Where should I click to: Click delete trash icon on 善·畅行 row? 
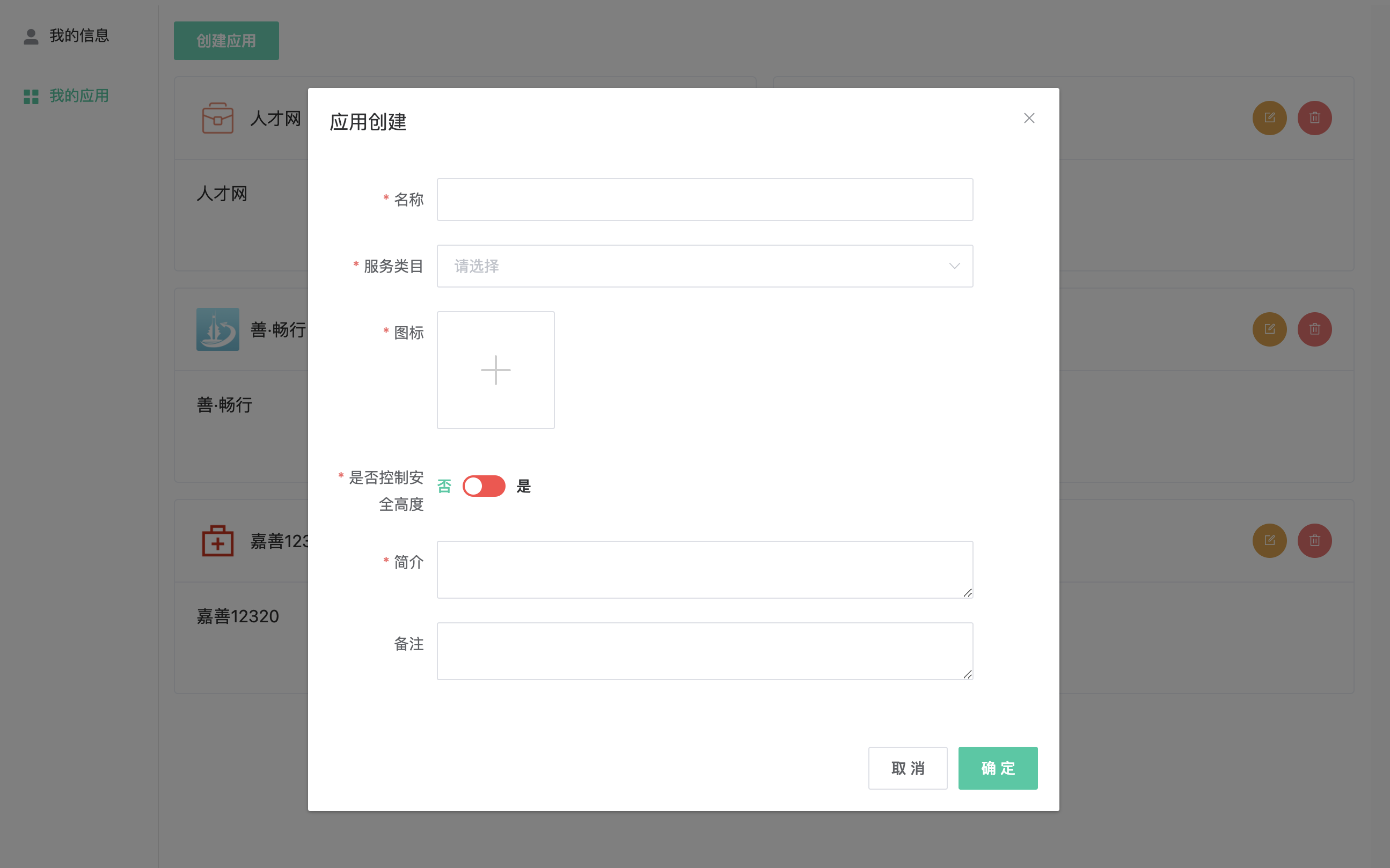1314,329
